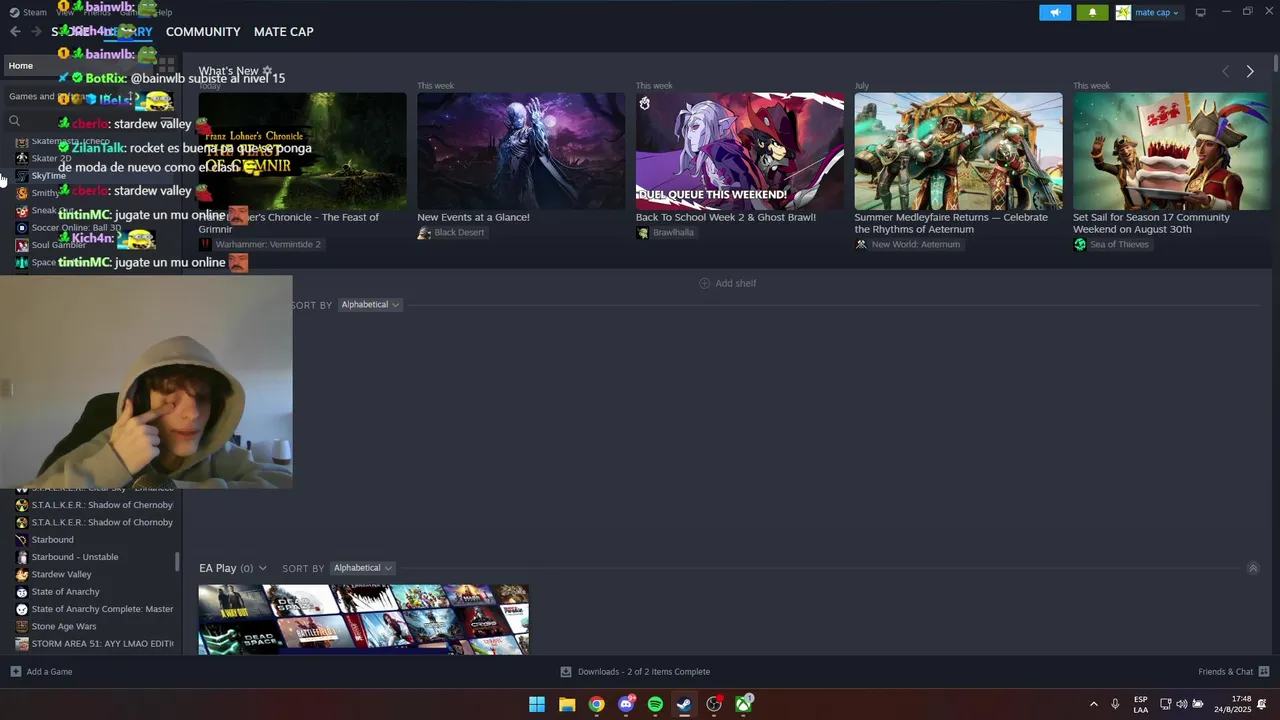Select State of Anarchy in game list
This screenshot has height=720, width=1280.
(65, 591)
